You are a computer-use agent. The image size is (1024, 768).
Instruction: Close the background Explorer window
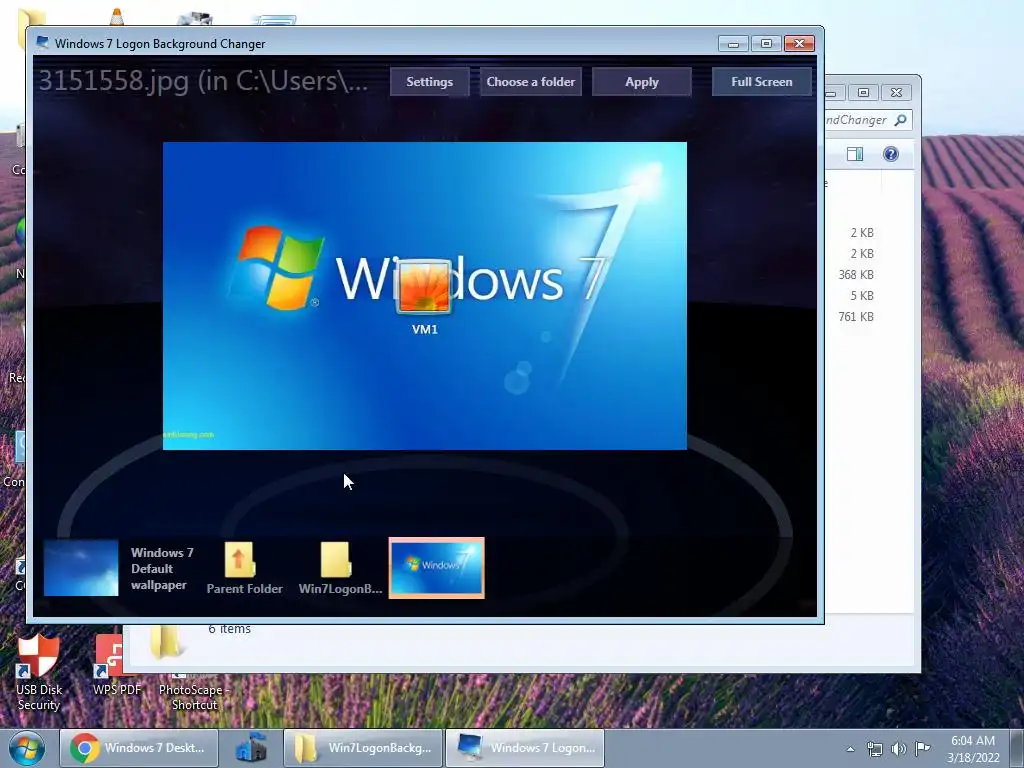(x=896, y=93)
